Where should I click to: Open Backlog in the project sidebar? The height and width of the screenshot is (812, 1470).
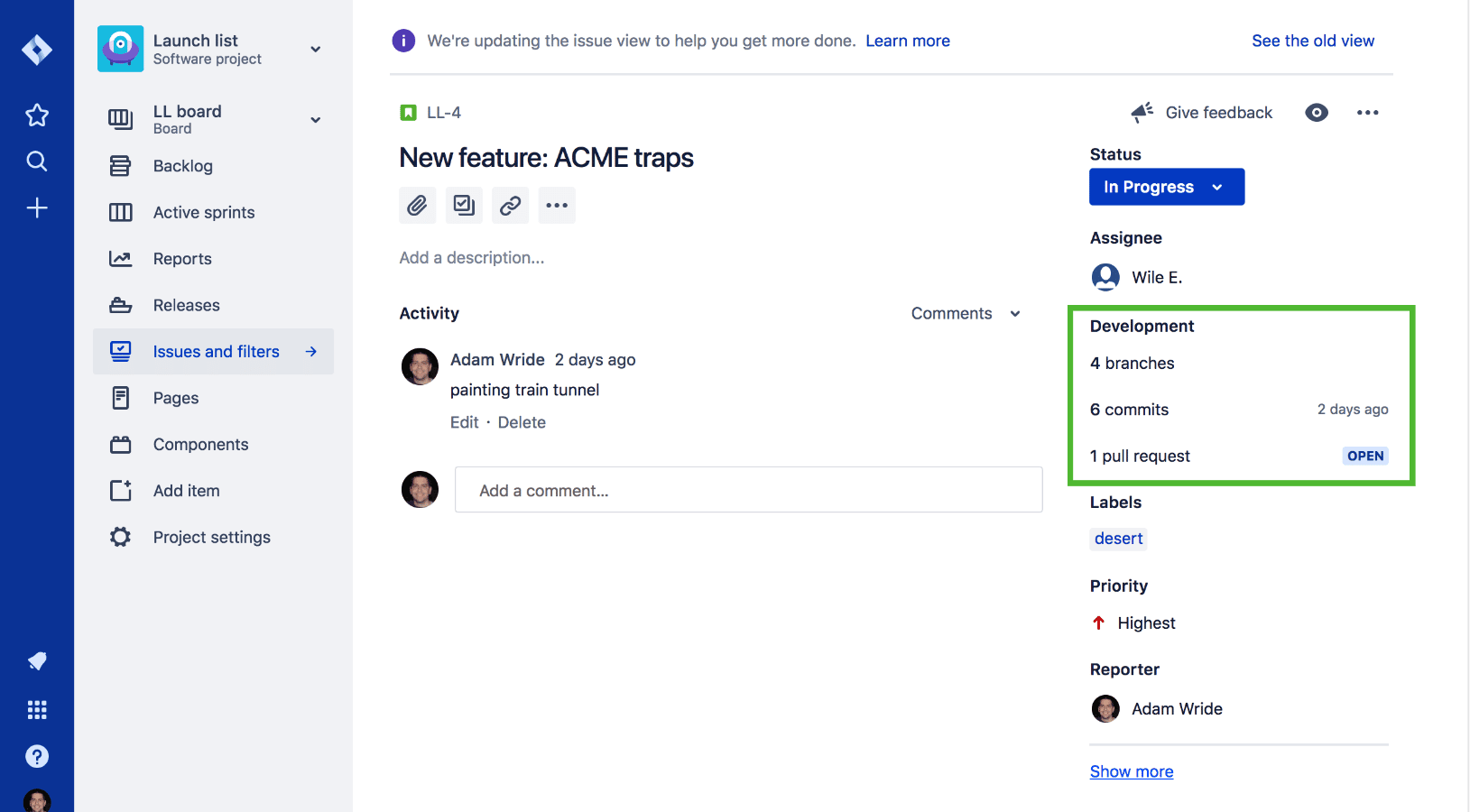coord(183,166)
